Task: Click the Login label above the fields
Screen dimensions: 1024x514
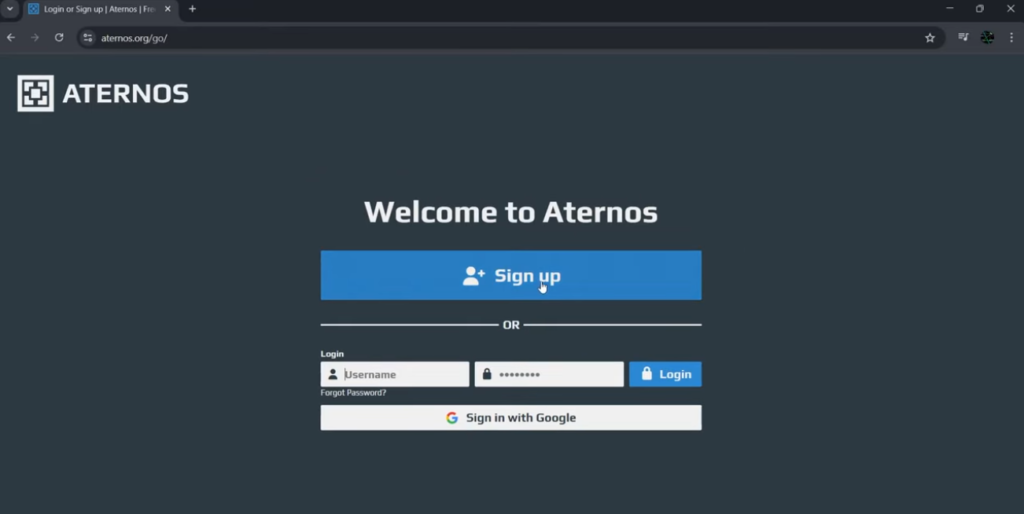Action: coord(332,353)
